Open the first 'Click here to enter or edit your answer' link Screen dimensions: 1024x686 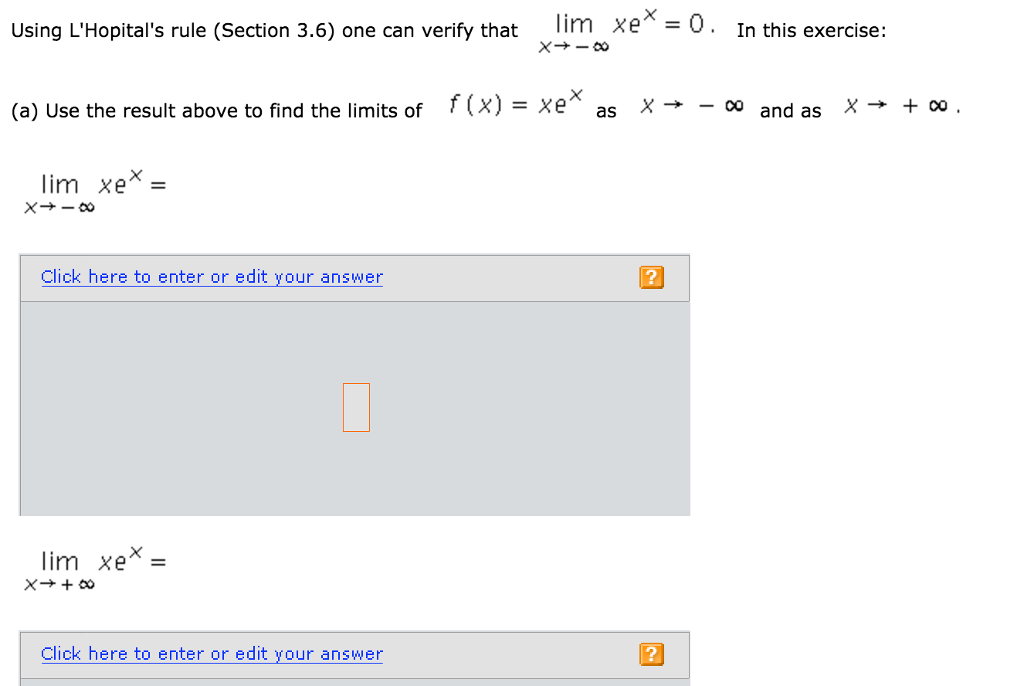(x=210, y=277)
